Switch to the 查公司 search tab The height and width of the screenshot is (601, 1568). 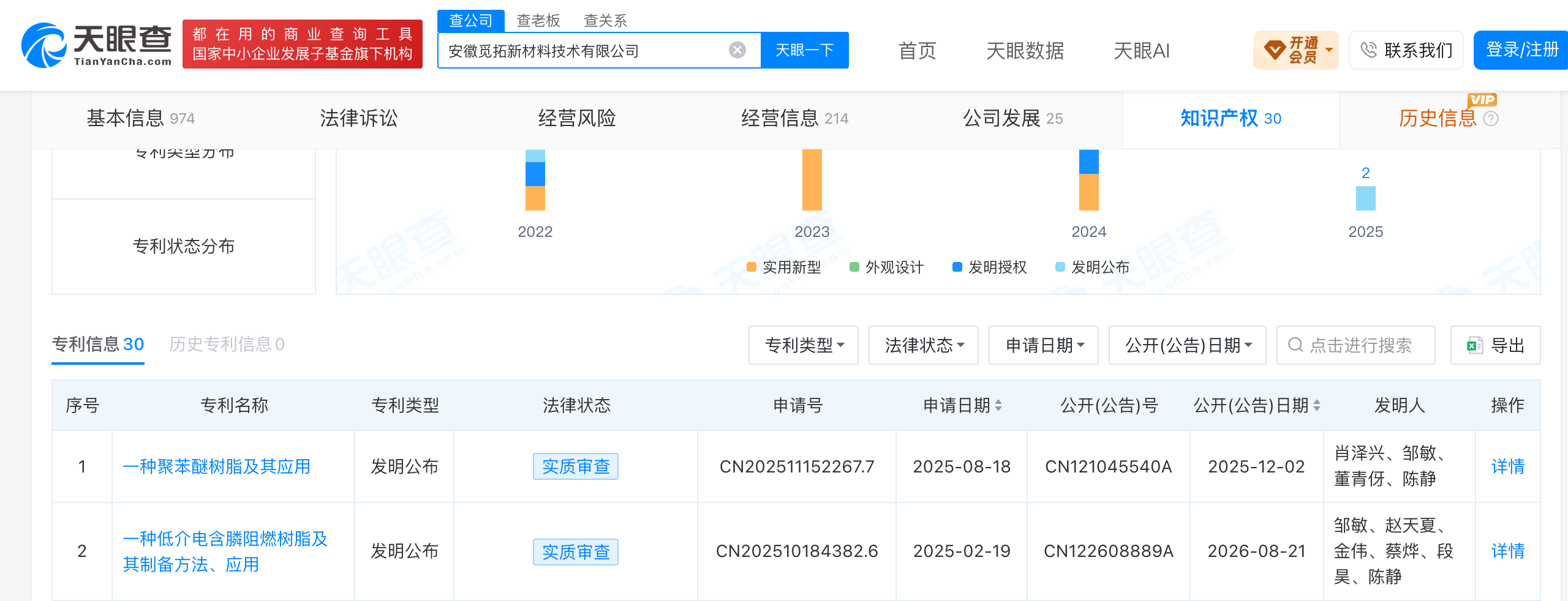click(471, 21)
